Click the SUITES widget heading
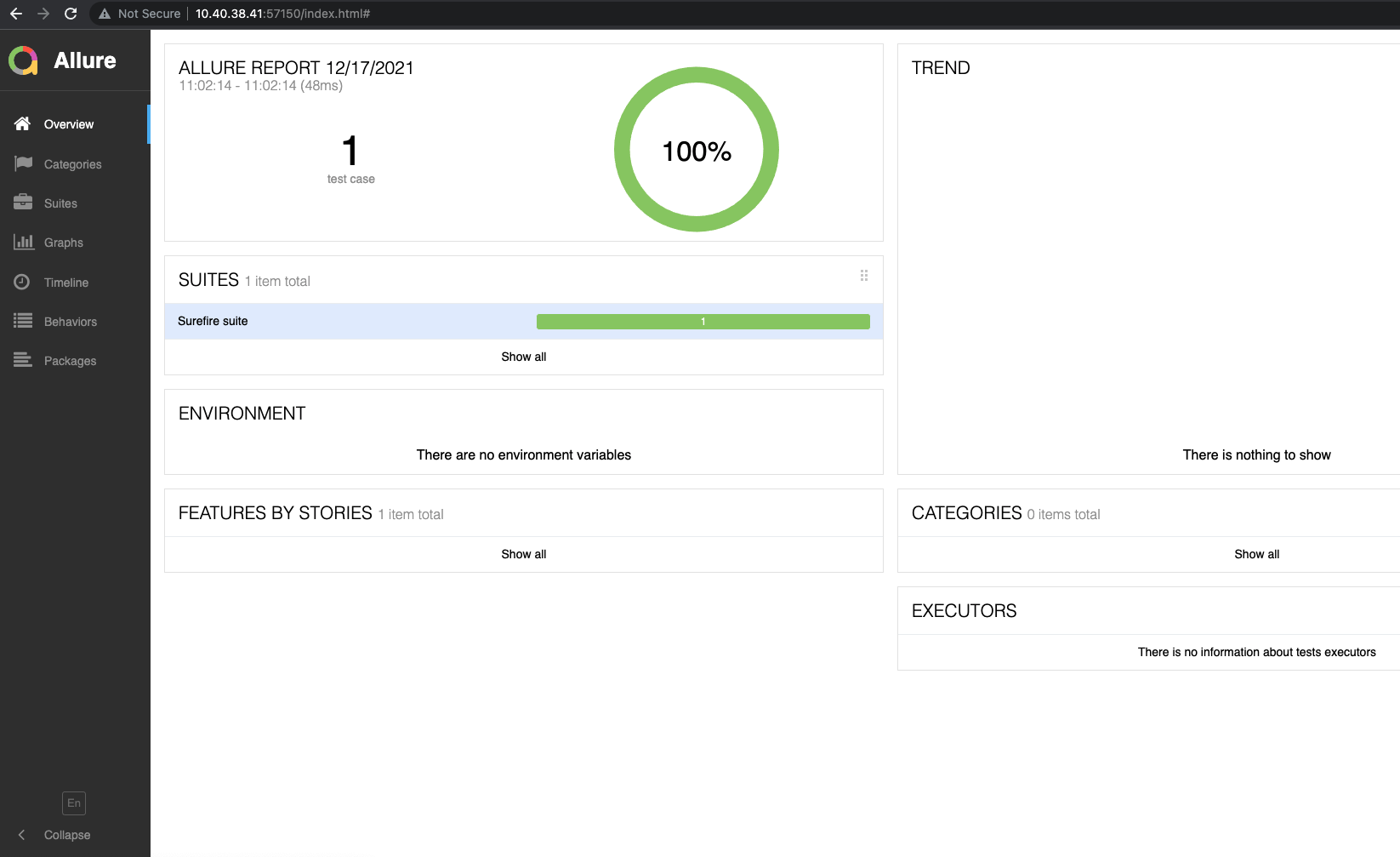Image resolution: width=1400 pixels, height=857 pixels. pos(208,280)
